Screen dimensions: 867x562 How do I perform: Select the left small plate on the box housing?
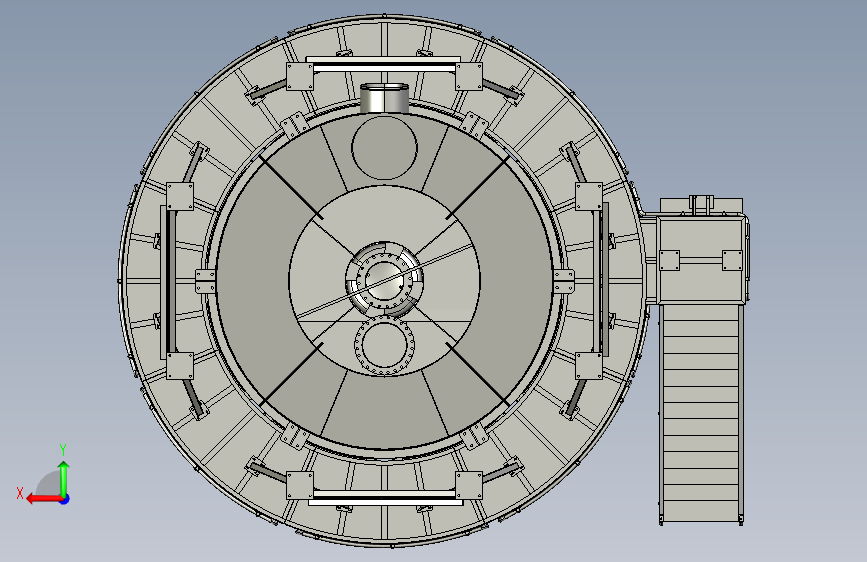coord(669,261)
